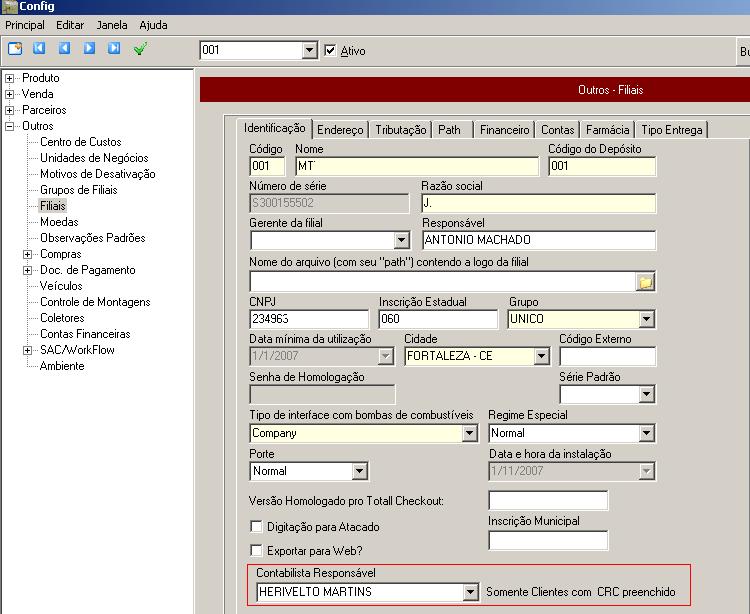Open the Porte Normal dropdown
The image size is (750, 614).
(359, 471)
